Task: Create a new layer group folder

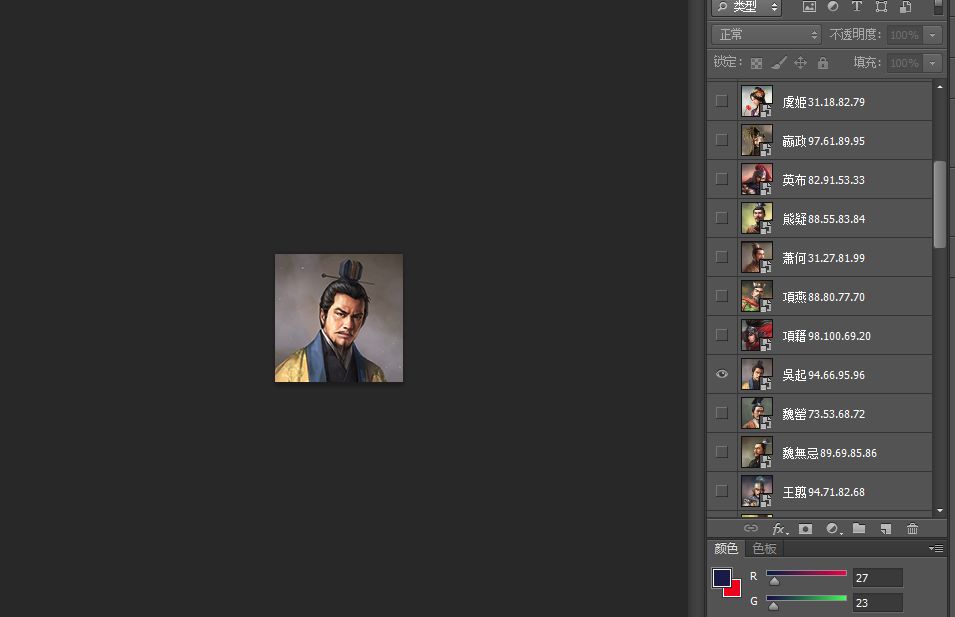Action: pos(859,528)
